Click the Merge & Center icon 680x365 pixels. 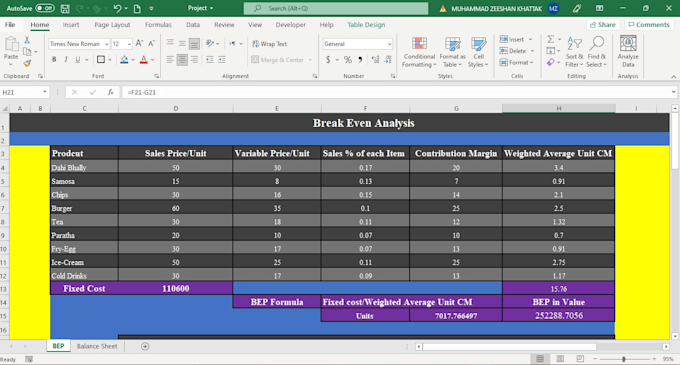click(x=255, y=60)
